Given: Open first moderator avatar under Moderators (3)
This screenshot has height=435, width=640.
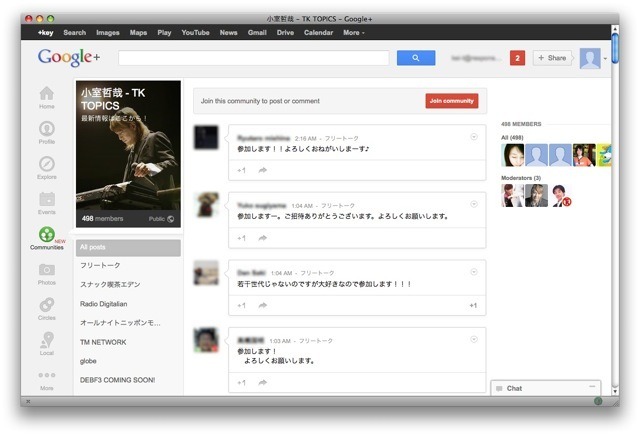Looking at the screenshot, I should click(x=512, y=195).
